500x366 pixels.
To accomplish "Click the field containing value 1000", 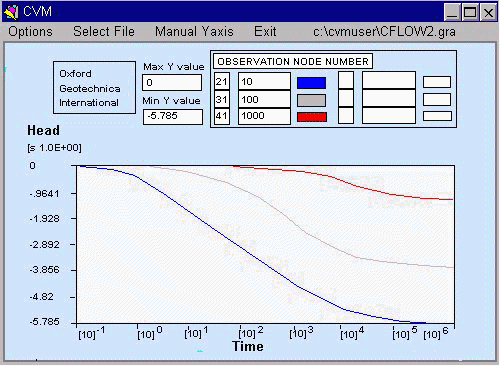I will tap(264, 116).
